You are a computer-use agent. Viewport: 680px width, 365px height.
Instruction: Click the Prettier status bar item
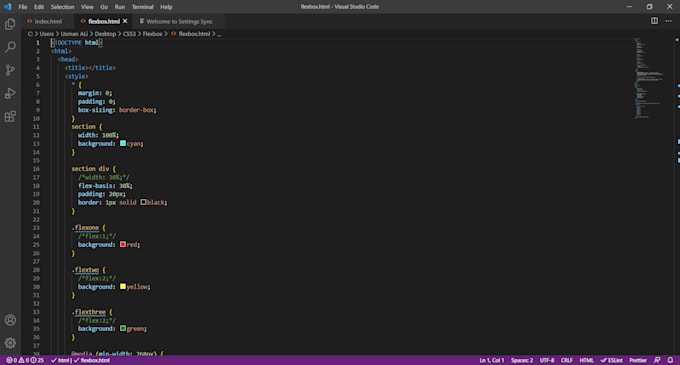pyautogui.click(x=638, y=360)
